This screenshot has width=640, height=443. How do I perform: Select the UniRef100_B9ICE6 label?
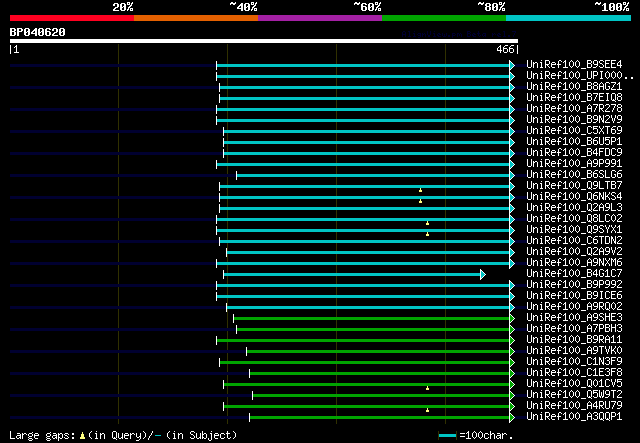tap(574, 296)
